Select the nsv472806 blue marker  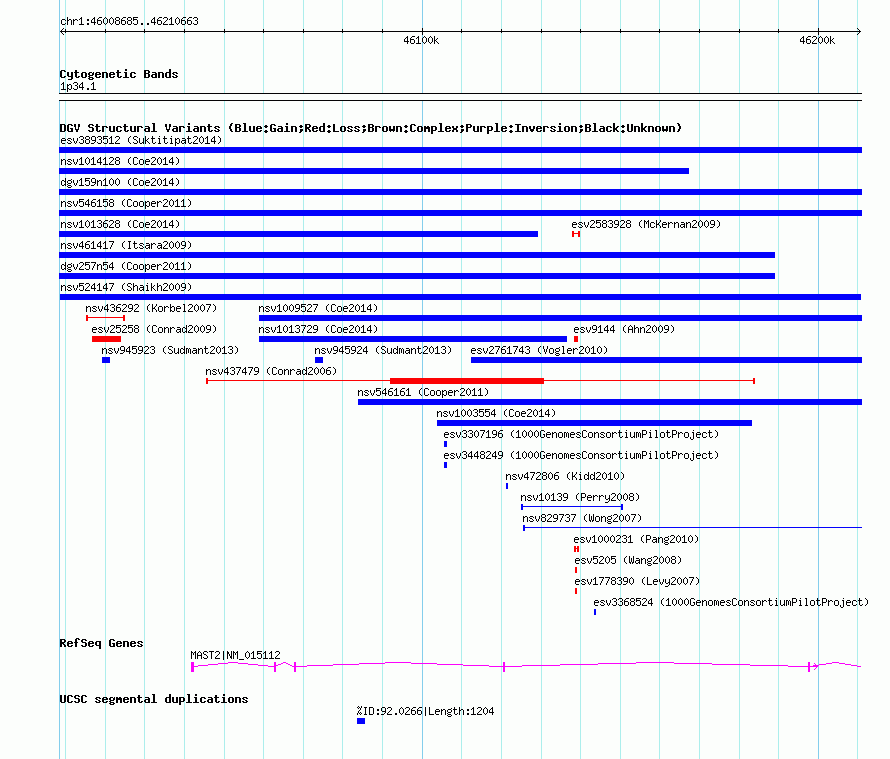coord(507,486)
